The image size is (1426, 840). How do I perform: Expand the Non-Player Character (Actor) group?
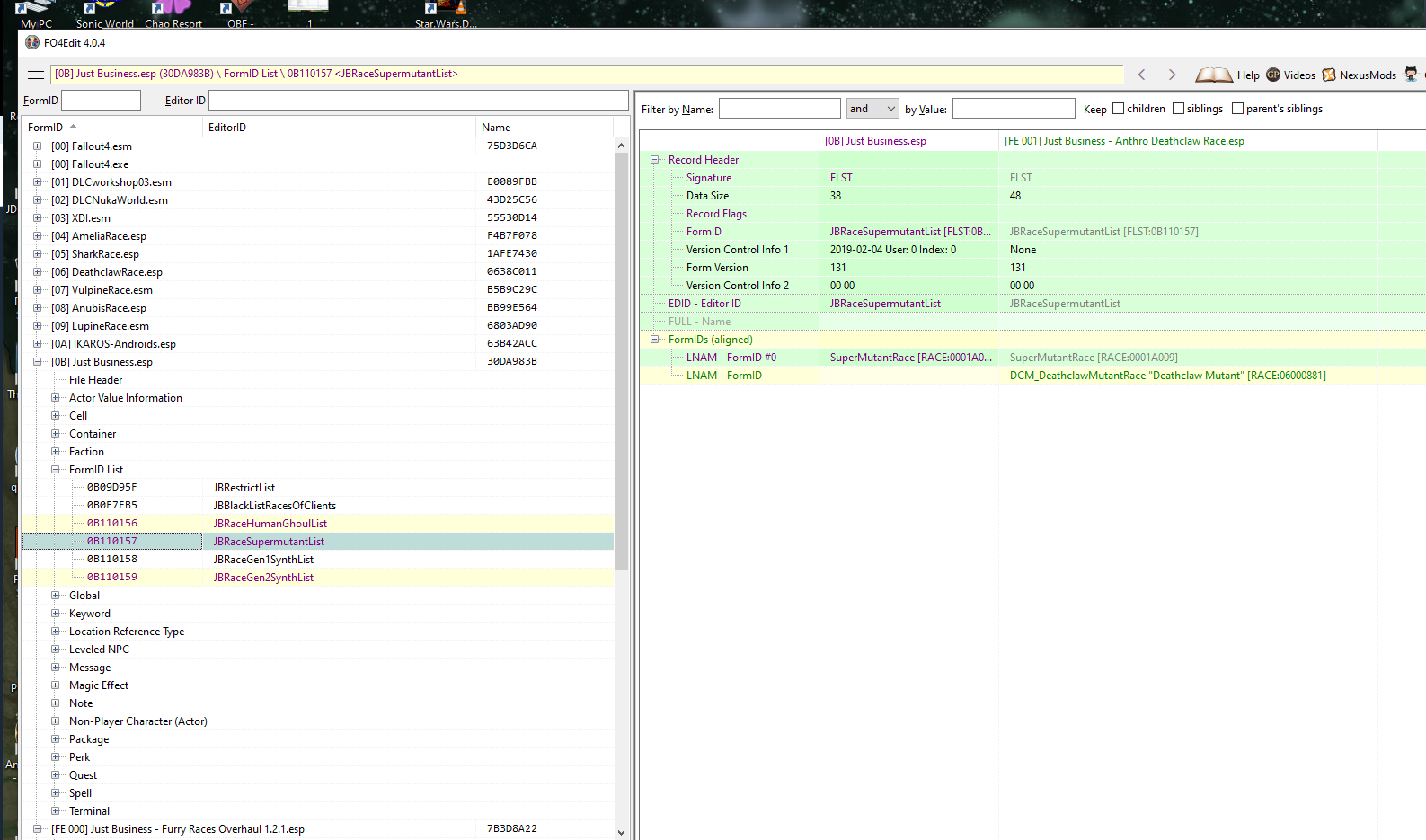(x=55, y=721)
